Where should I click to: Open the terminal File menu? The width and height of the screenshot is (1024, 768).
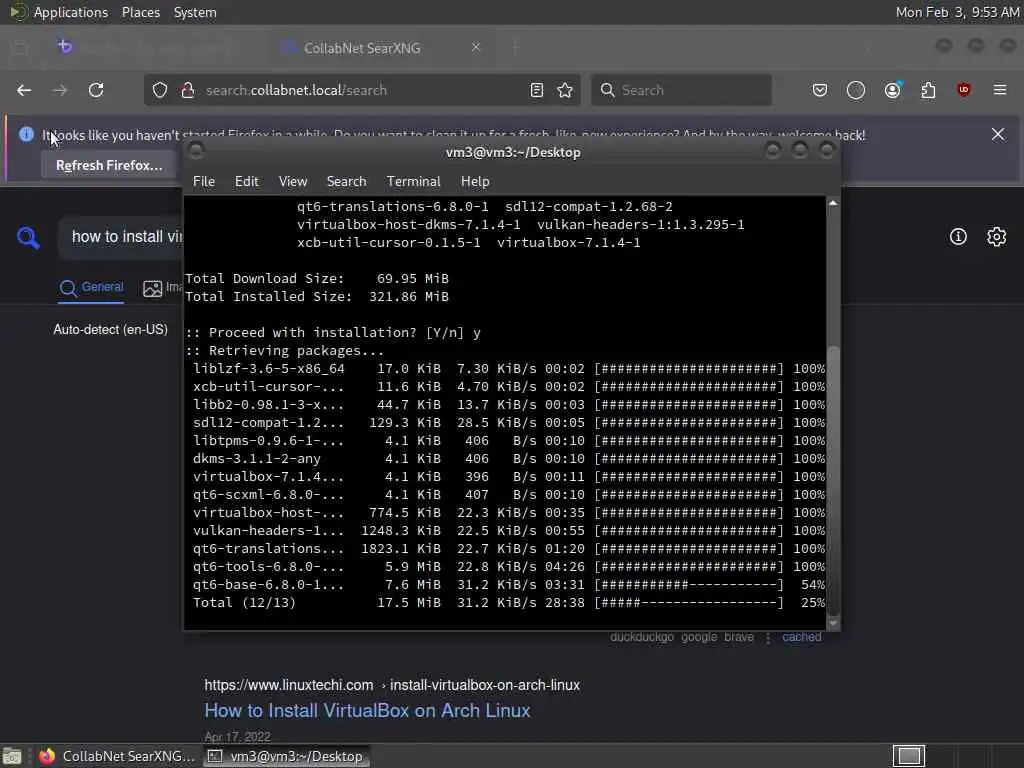[x=204, y=182]
